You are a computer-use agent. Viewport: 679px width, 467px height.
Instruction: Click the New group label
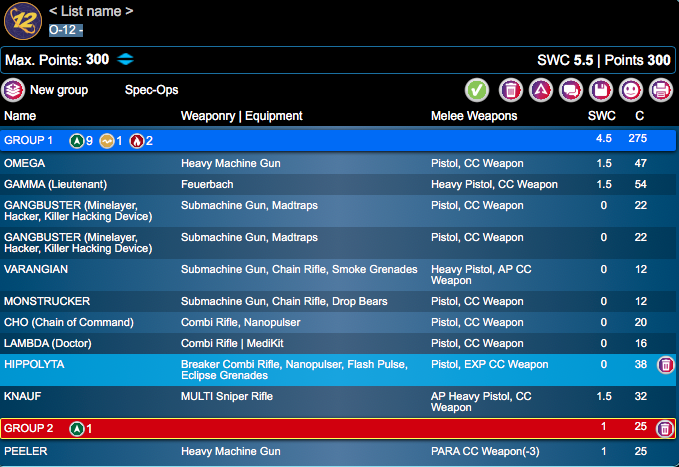pos(59,90)
